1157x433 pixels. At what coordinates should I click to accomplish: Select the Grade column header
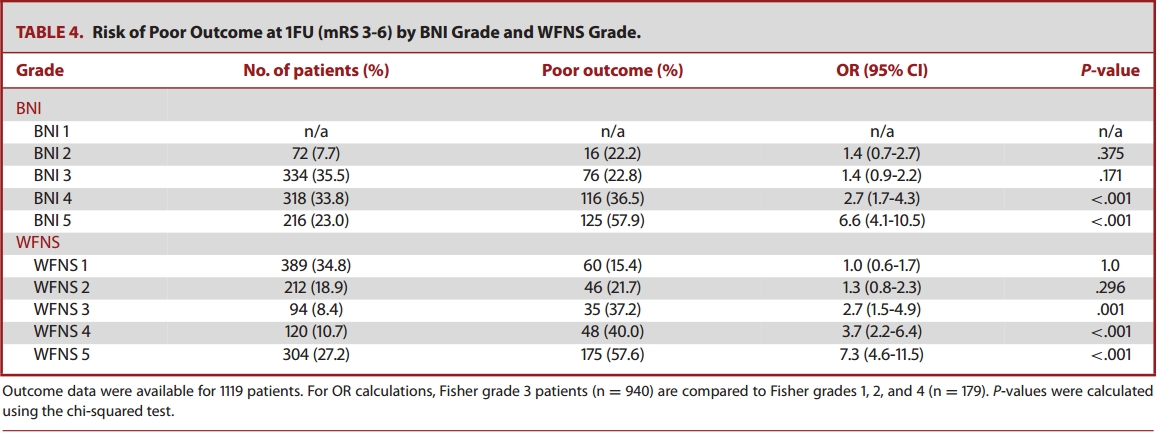coord(41,70)
